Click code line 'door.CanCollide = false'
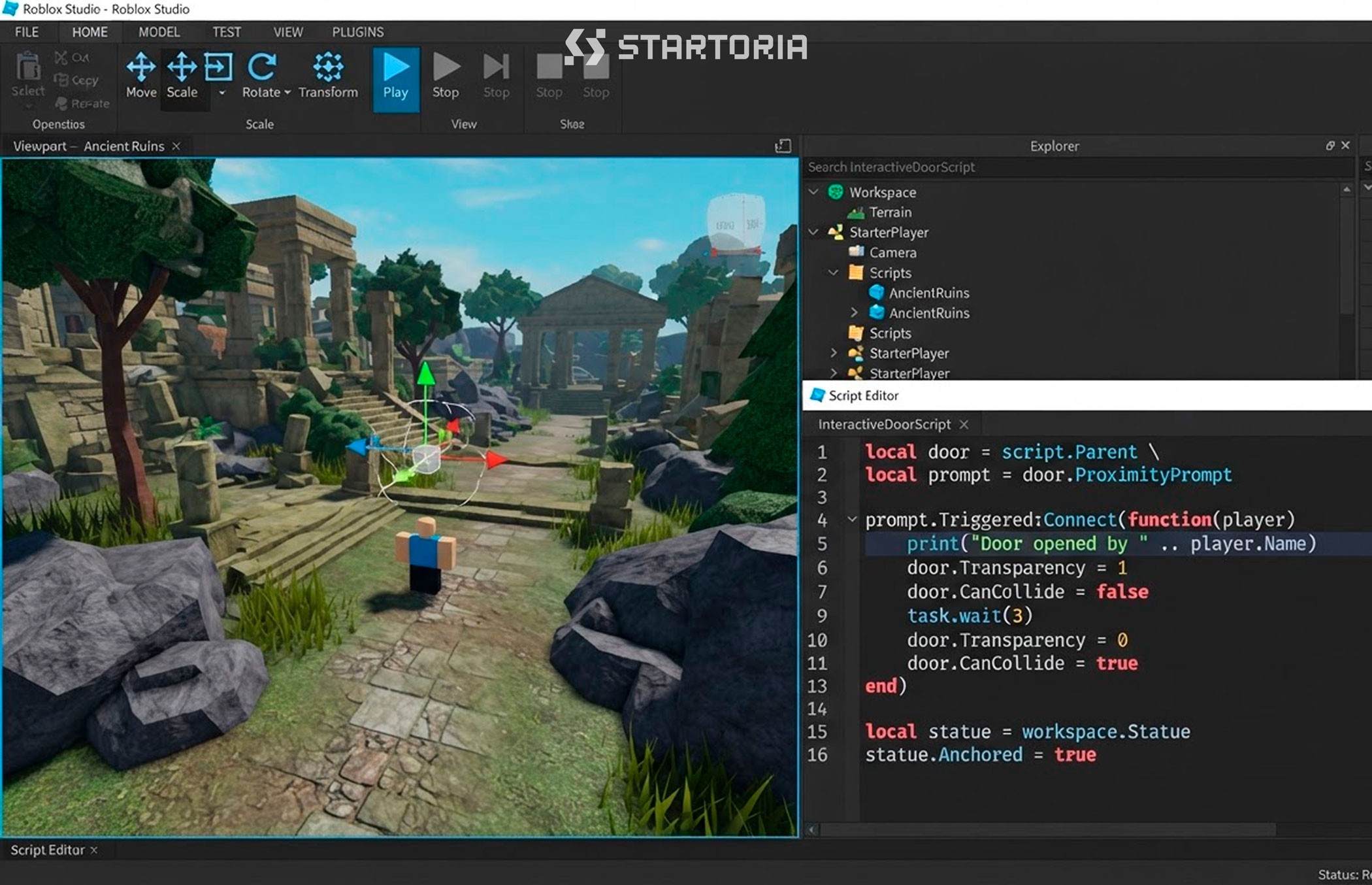1372x885 pixels. pos(1028,592)
